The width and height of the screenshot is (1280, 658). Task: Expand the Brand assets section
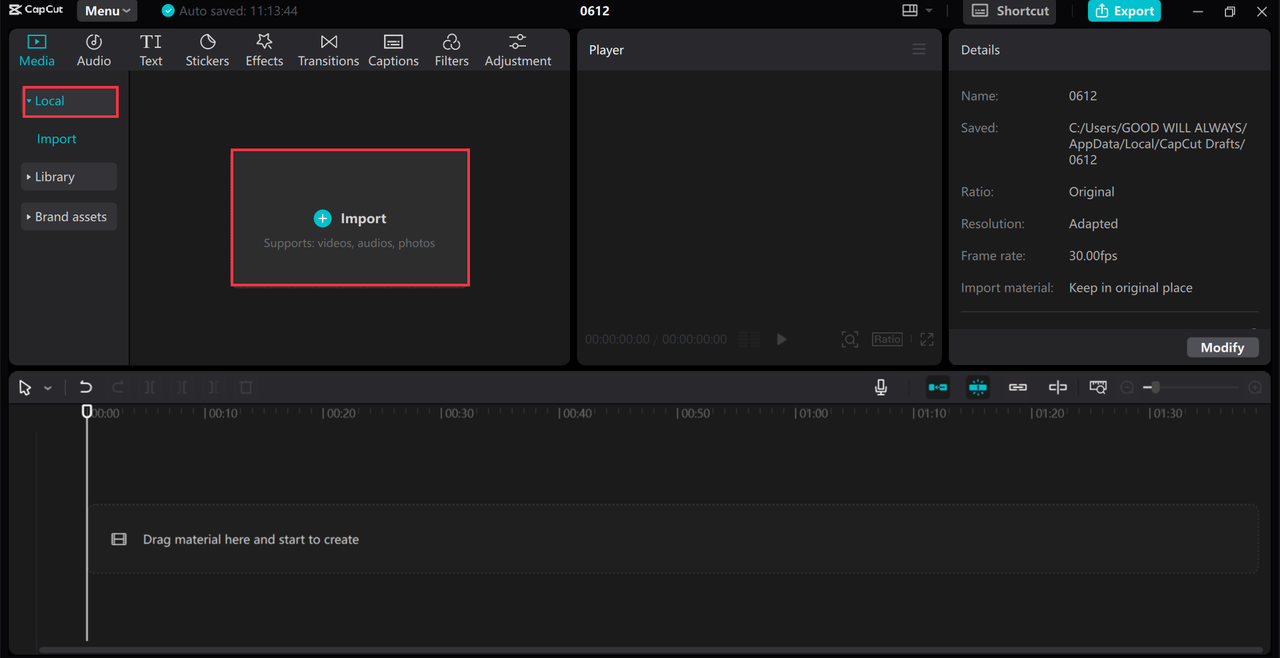tap(69, 217)
